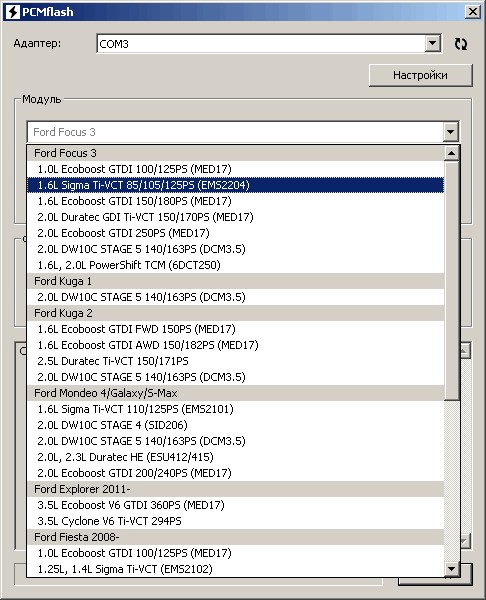The width and height of the screenshot is (486, 600).
Task: Open the COM3 adapter dropdown arrow
Action: 432,44
